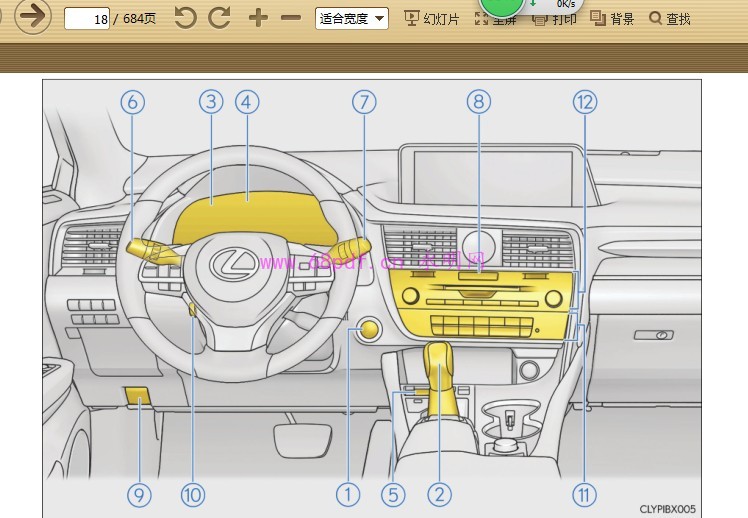Zoom in with the plus icon

point(258,18)
